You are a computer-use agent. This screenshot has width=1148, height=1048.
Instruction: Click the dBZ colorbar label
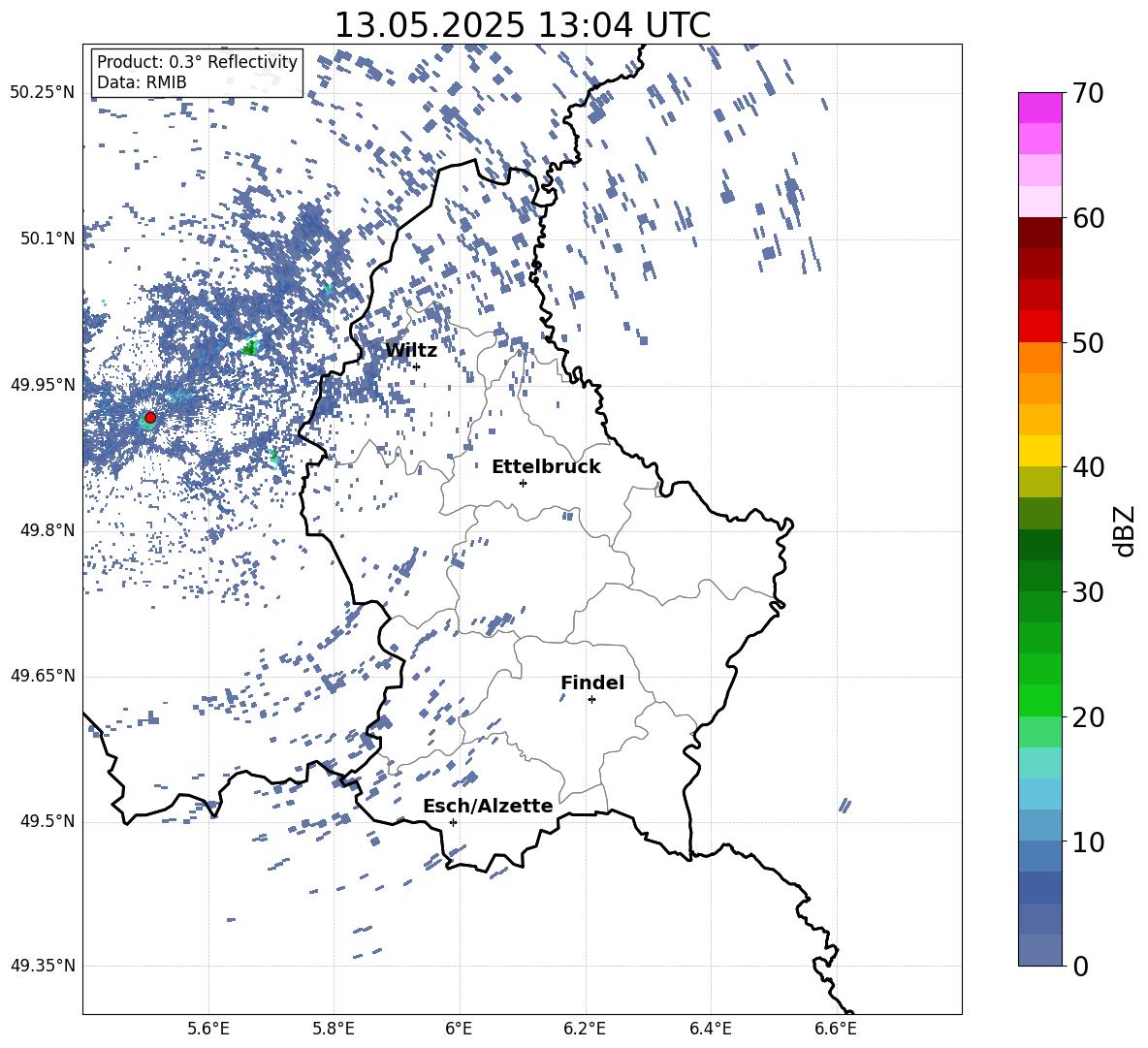point(1124,530)
